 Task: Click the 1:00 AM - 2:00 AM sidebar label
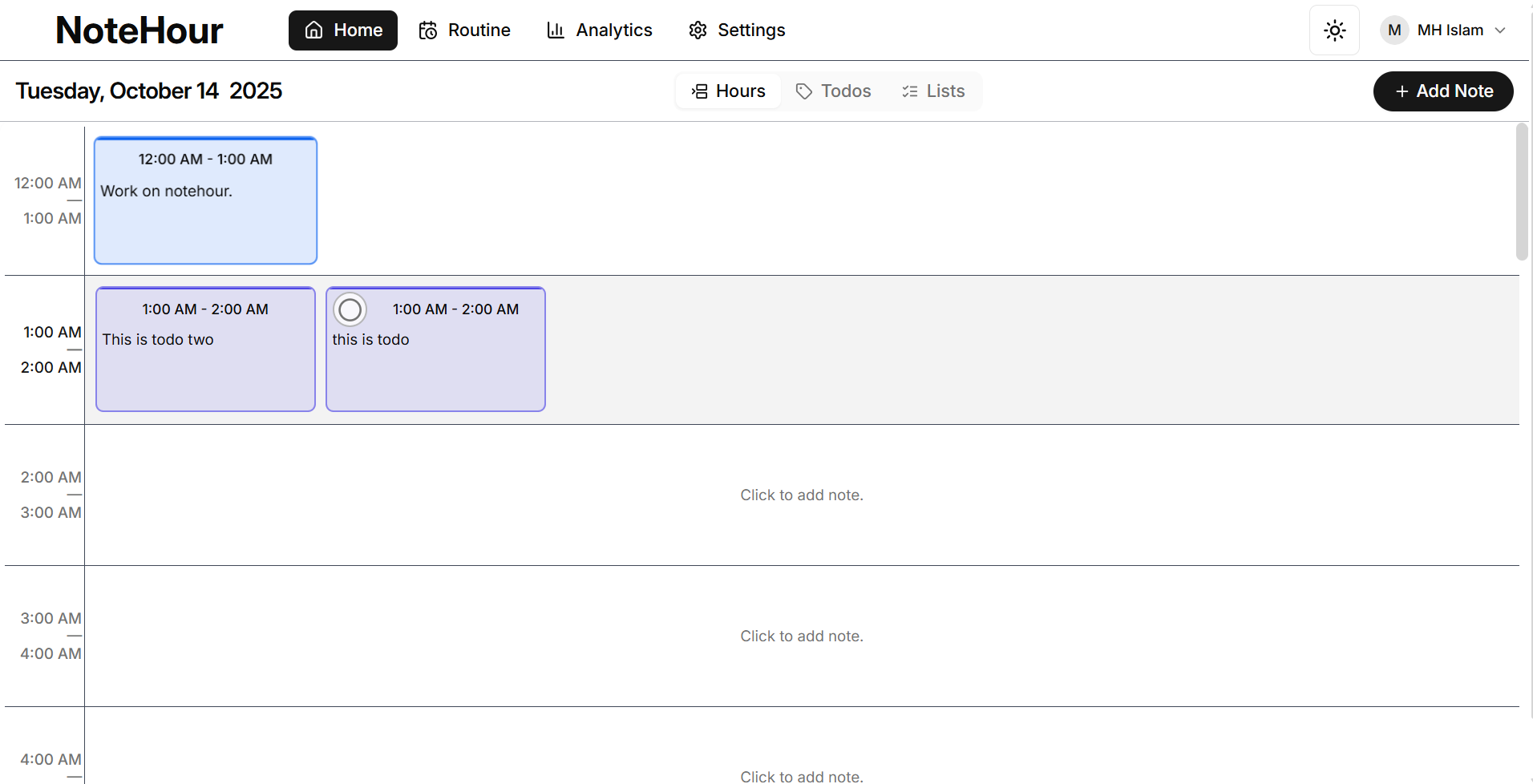[51, 350]
